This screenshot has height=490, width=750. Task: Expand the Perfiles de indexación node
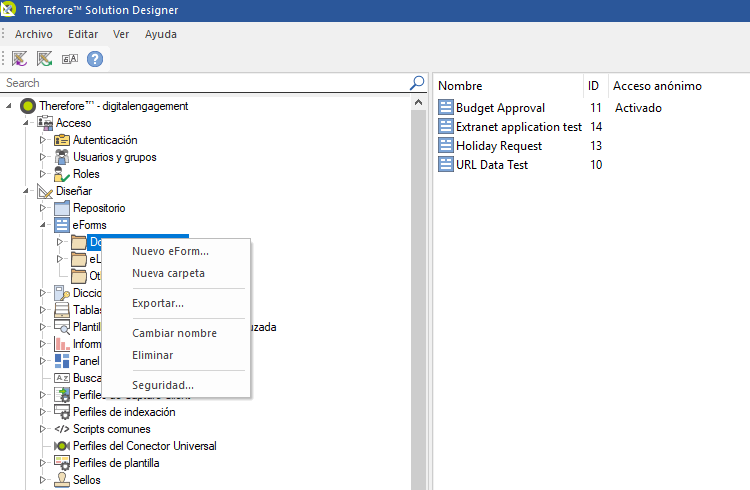(x=43, y=412)
